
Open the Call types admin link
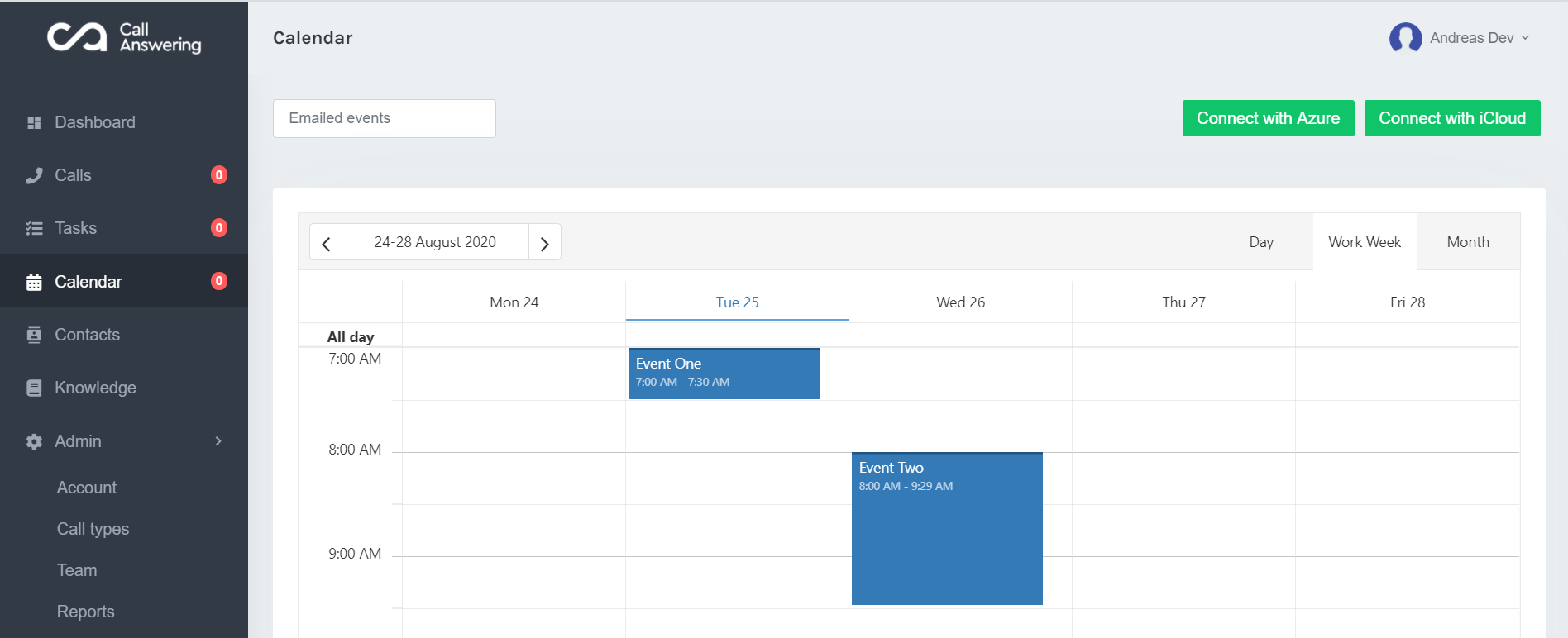93,529
